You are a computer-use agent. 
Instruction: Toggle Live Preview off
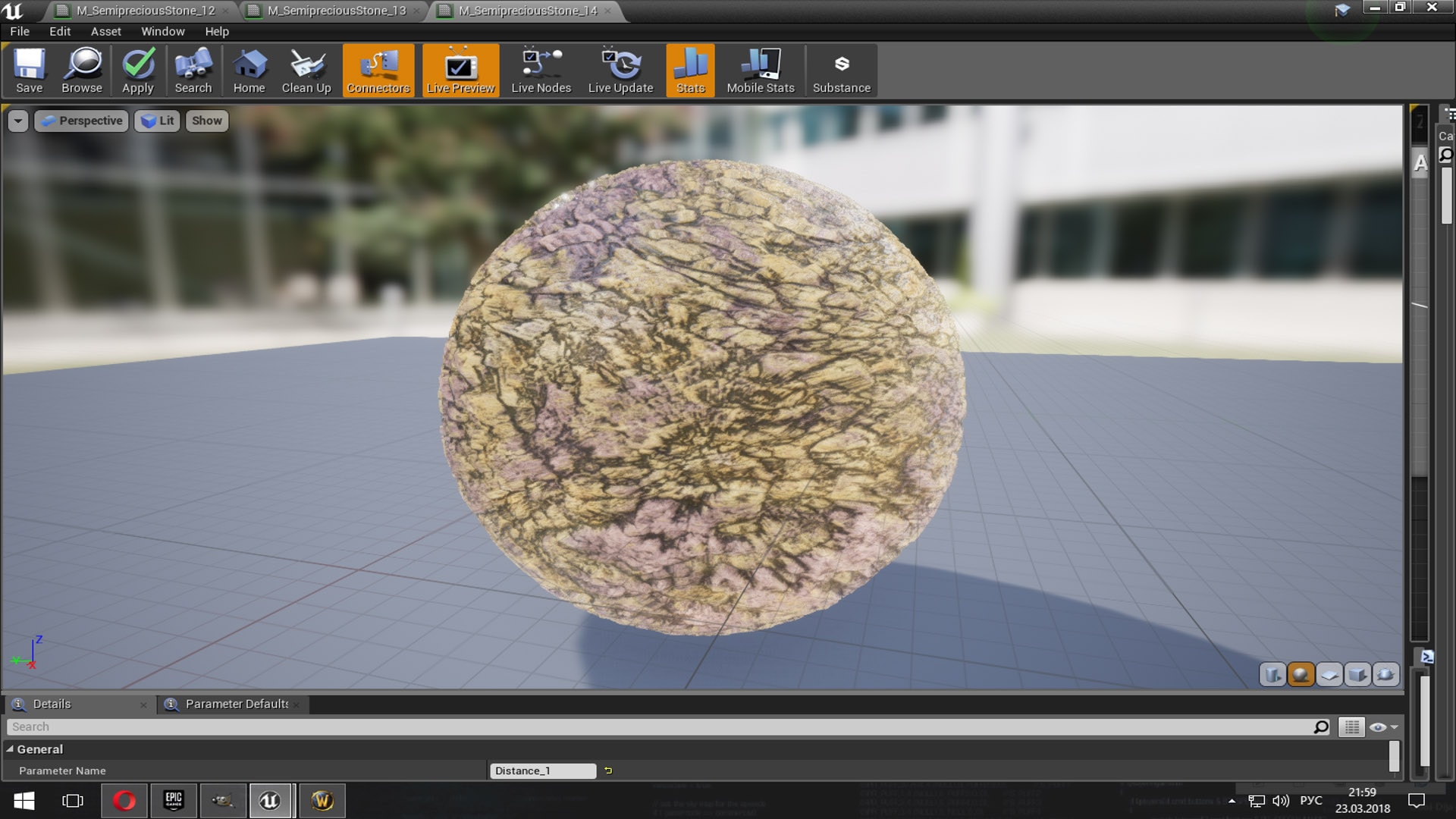point(460,70)
